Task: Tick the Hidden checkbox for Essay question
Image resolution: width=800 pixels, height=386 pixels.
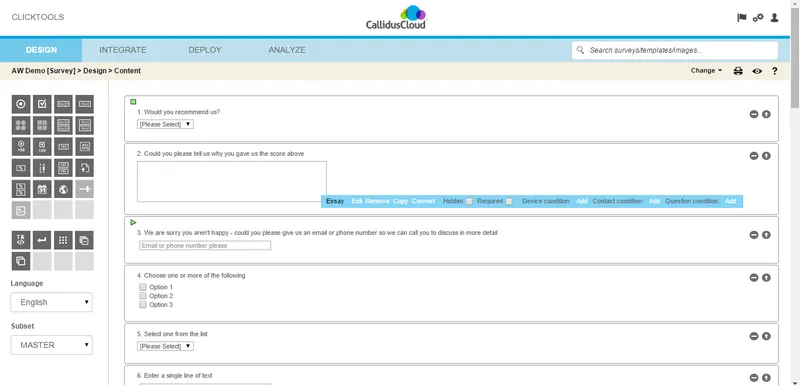Action: coord(469,201)
